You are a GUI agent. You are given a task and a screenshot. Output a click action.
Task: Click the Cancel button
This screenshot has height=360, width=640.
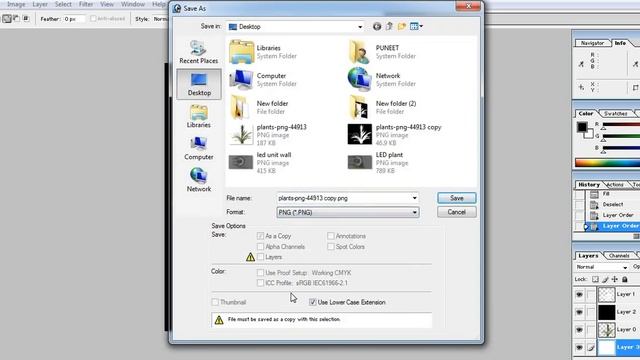[456, 212]
